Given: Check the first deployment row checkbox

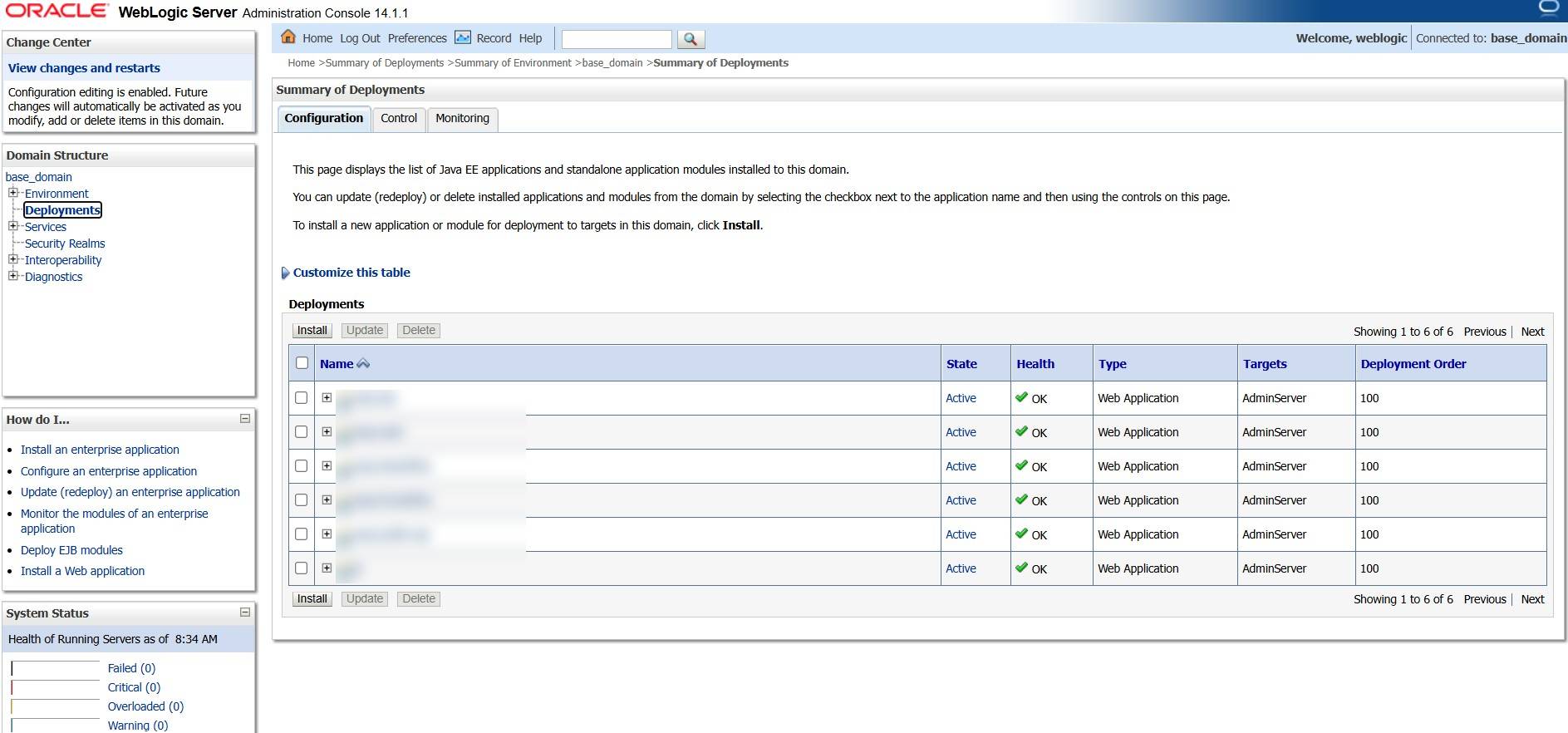Looking at the screenshot, I should click(302, 398).
